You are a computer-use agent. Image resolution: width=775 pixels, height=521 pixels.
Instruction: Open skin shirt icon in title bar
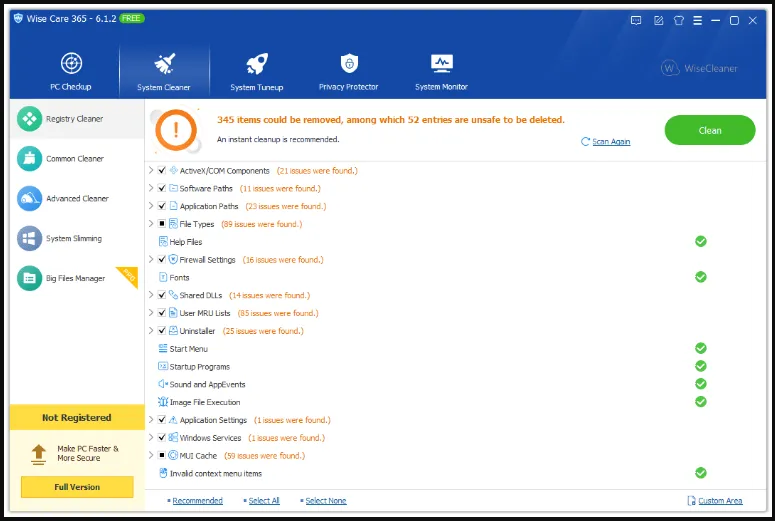point(679,20)
